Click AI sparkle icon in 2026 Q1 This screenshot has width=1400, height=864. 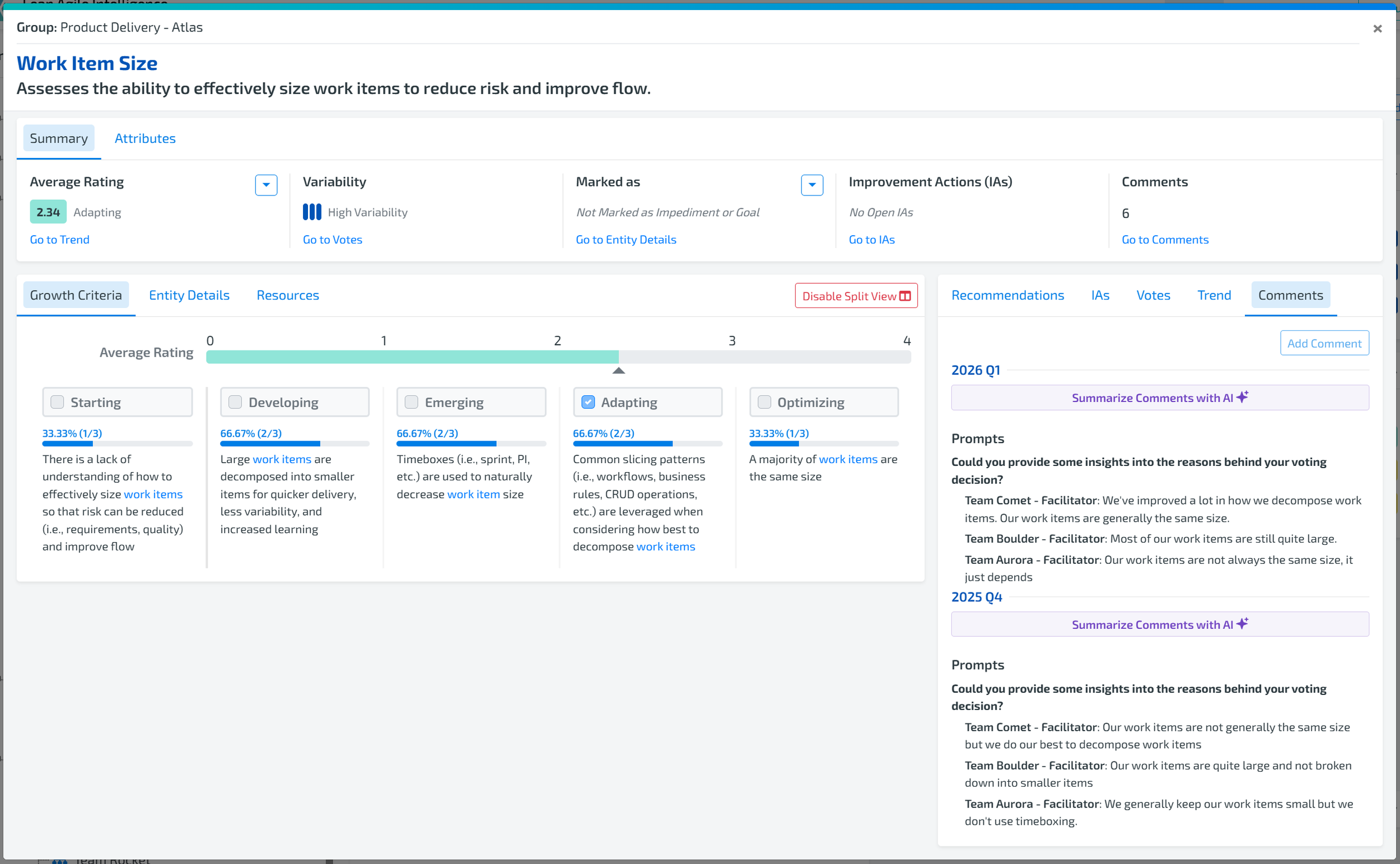coord(1242,396)
